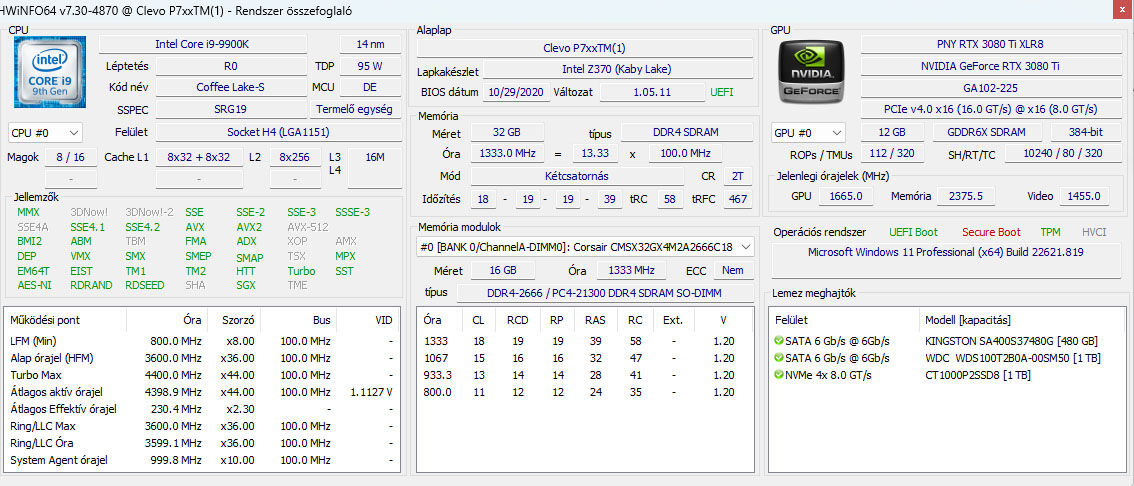Click the red Secure Boot label

991,232
